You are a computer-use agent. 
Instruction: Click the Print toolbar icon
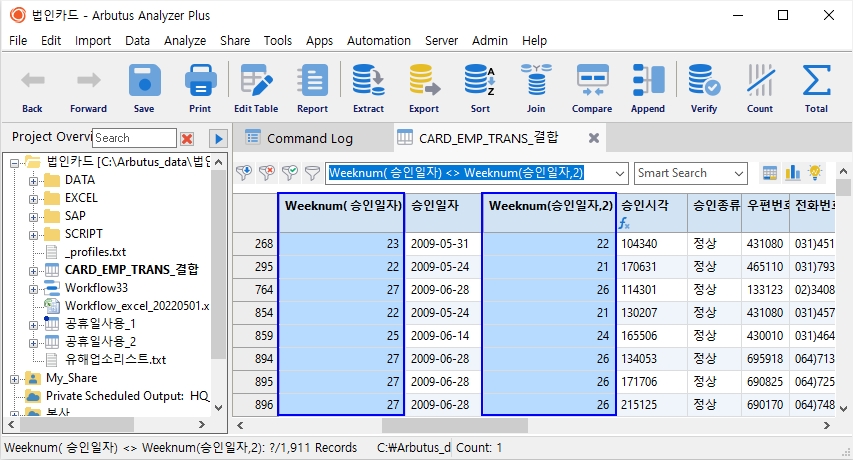point(200,81)
